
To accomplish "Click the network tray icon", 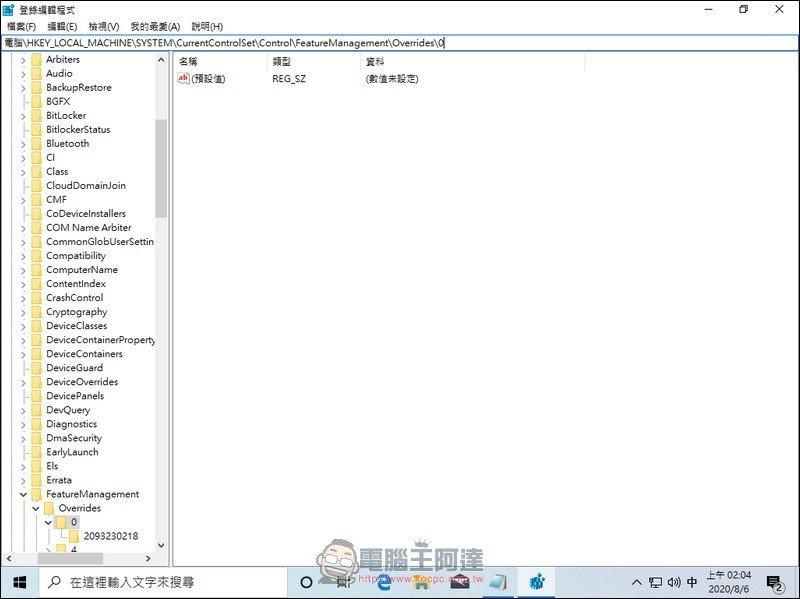I will 655,582.
